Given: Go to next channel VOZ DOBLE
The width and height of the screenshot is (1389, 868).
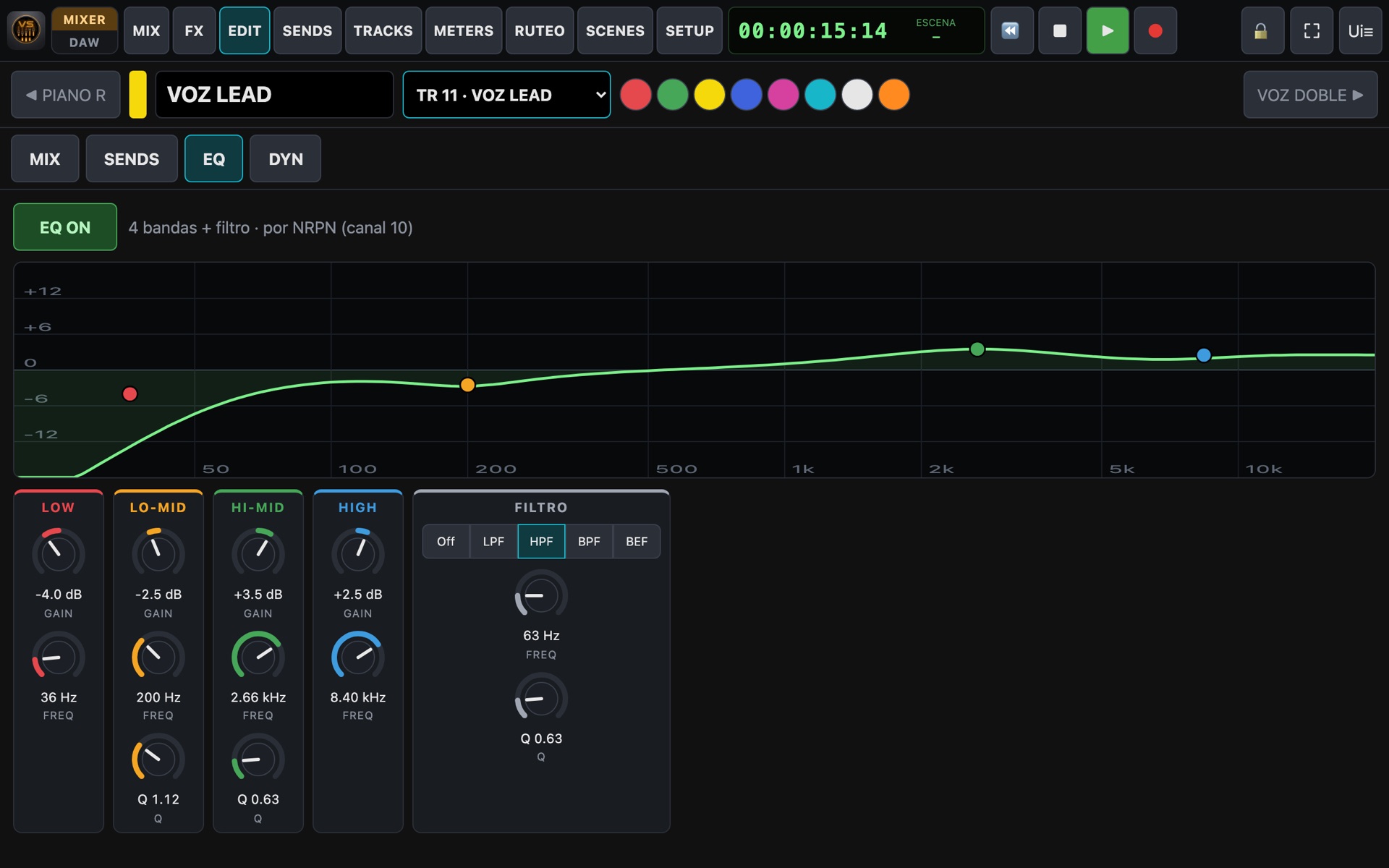Looking at the screenshot, I should click(1310, 95).
